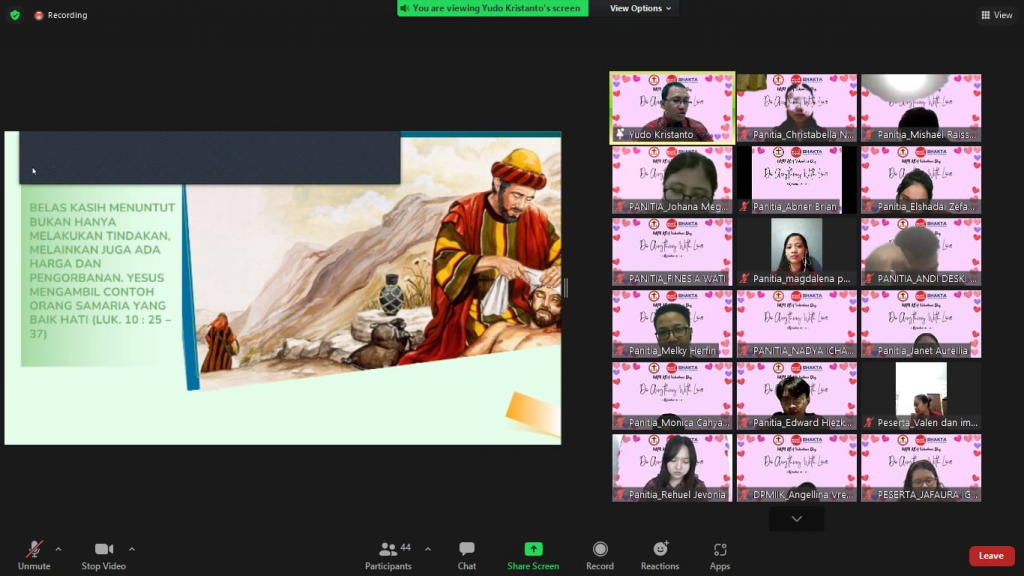Unmute the microphone
This screenshot has width=1024, height=576.
tap(34, 549)
